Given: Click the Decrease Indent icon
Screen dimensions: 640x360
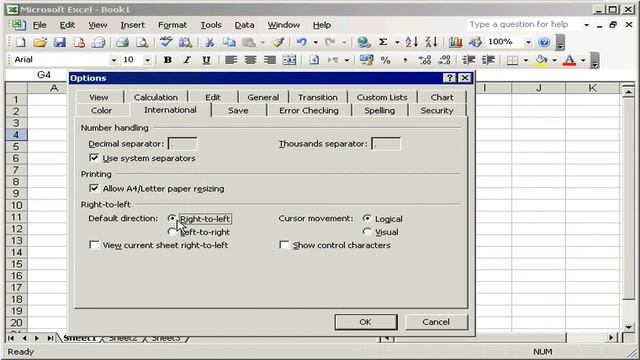Looking at the screenshot, I should coord(469,60).
